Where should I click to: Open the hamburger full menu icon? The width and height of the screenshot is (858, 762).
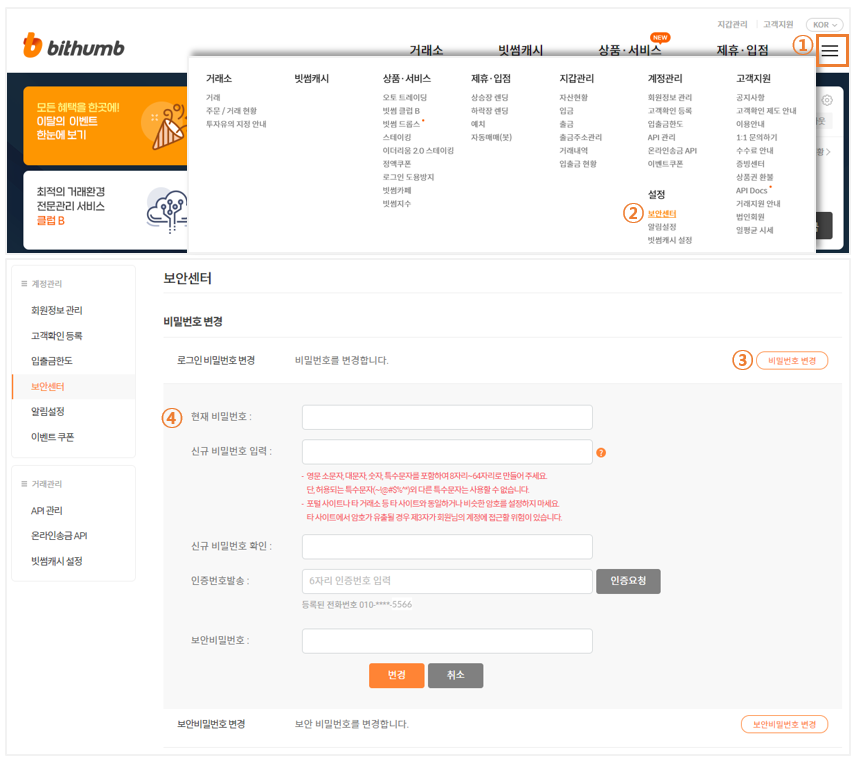click(x=830, y=51)
